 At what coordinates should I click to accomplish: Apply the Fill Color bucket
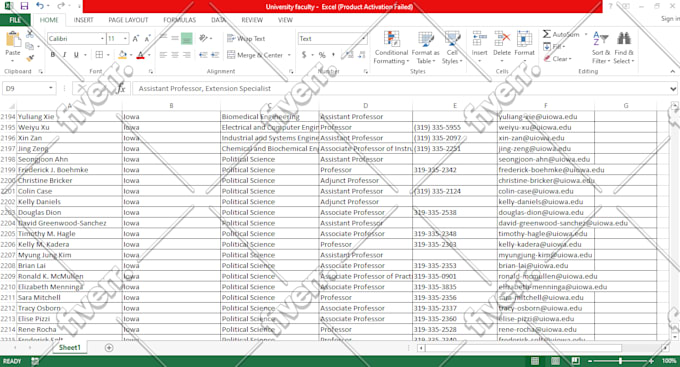pyautogui.click(x=122, y=55)
